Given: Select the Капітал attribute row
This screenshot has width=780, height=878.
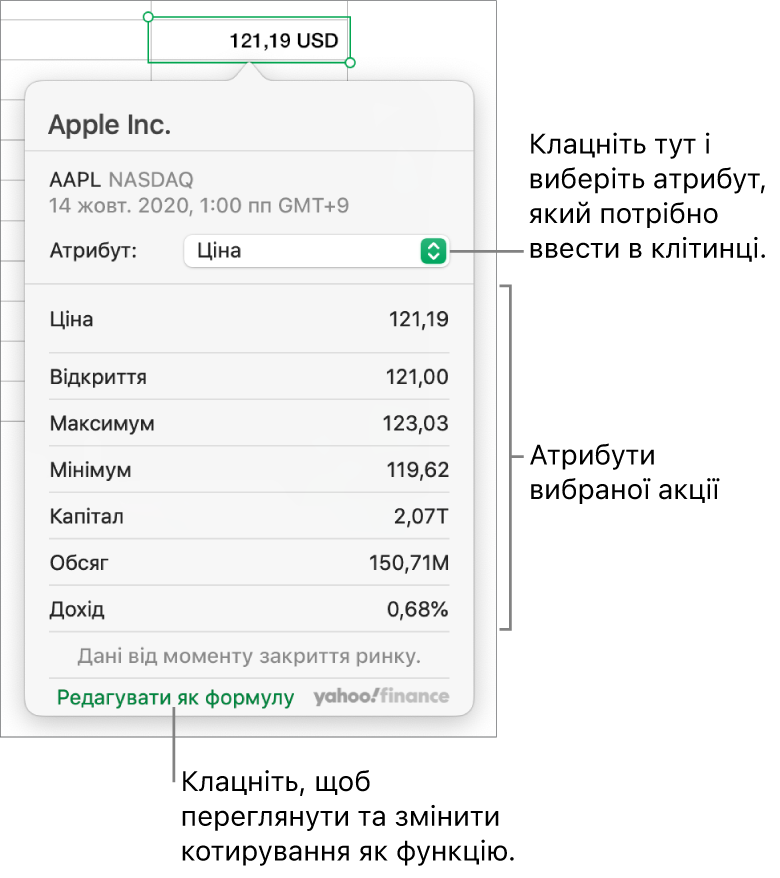Looking at the screenshot, I should tap(248, 517).
